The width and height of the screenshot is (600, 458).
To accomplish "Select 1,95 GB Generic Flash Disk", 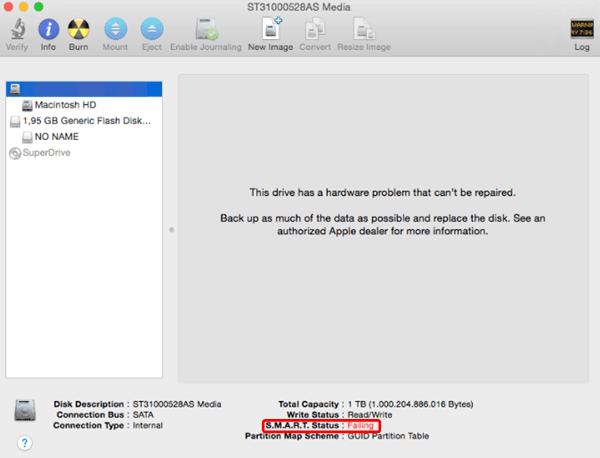I will pos(86,121).
